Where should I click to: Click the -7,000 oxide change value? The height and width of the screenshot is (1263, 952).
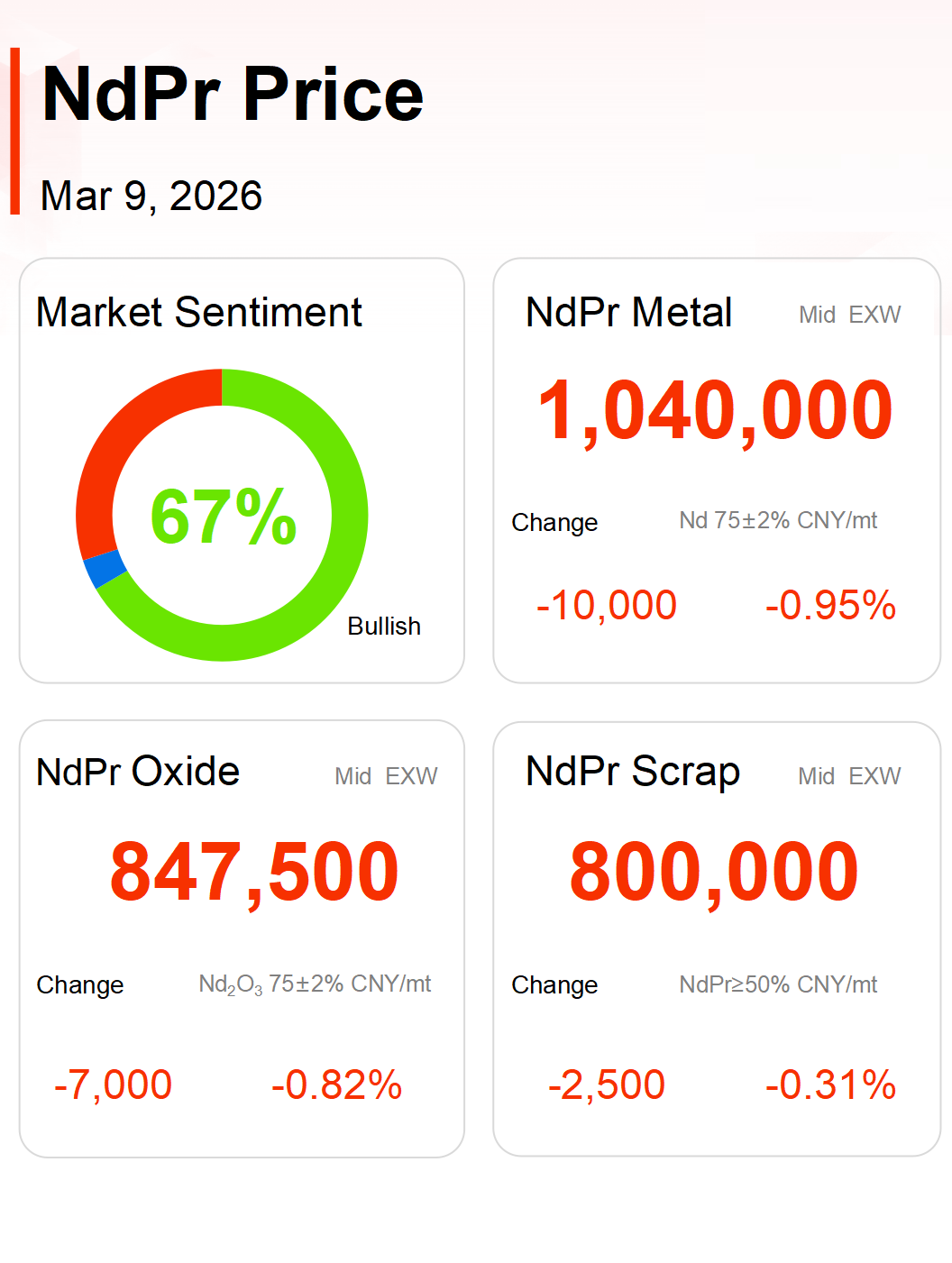113,1085
